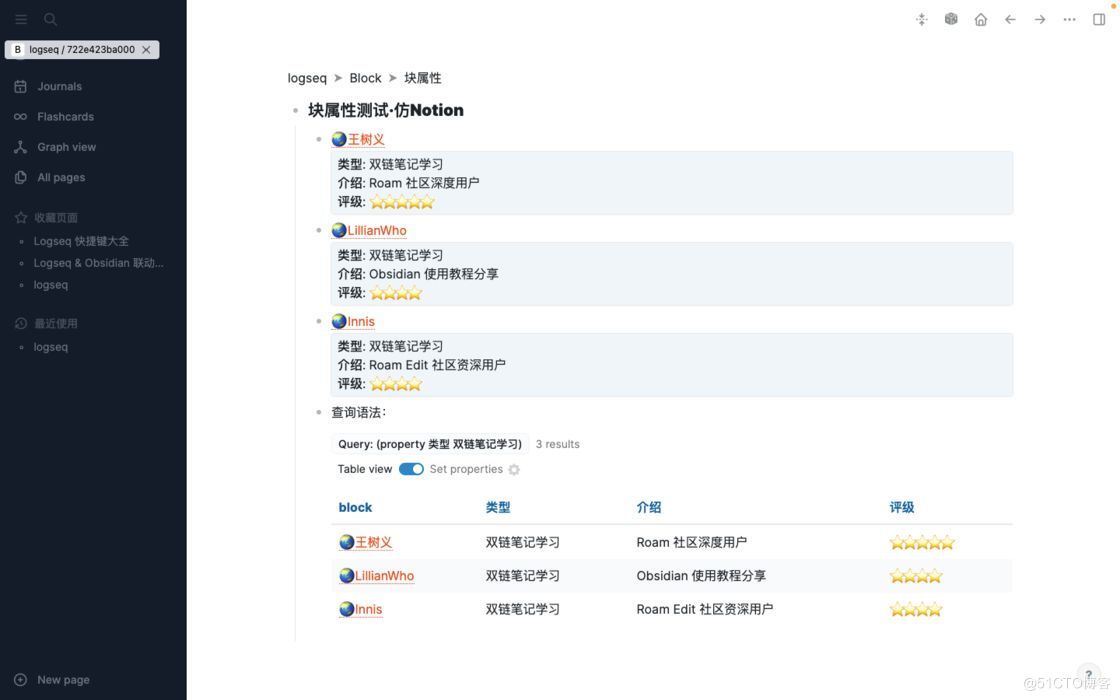Open favorite page Logseq 快捷键大全
1120x700 pixels.
[x=81, y=241]
